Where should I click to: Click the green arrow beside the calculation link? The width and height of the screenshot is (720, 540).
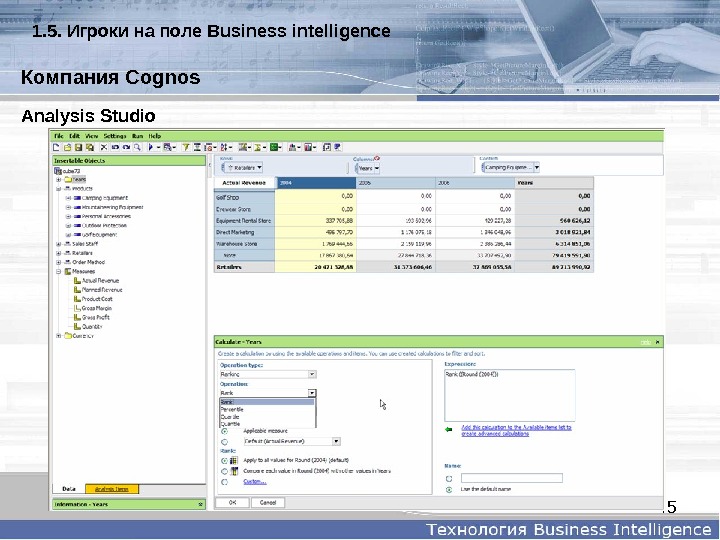click(x=449, y=430)
